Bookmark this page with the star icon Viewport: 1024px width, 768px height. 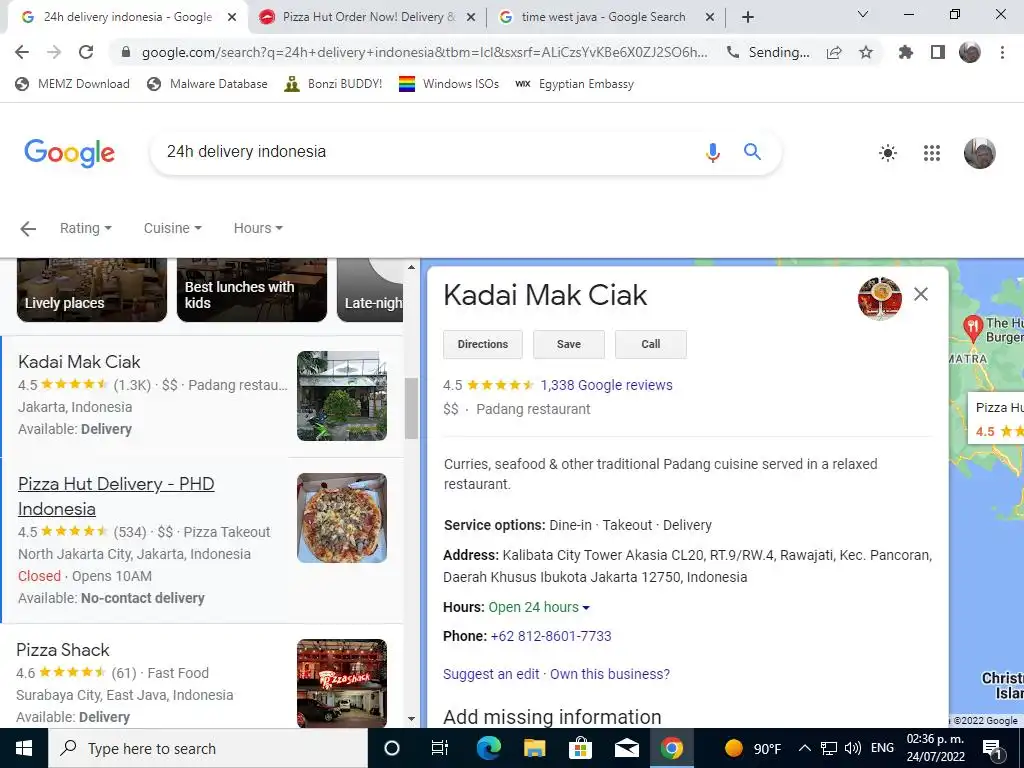(x=866, y=52)
